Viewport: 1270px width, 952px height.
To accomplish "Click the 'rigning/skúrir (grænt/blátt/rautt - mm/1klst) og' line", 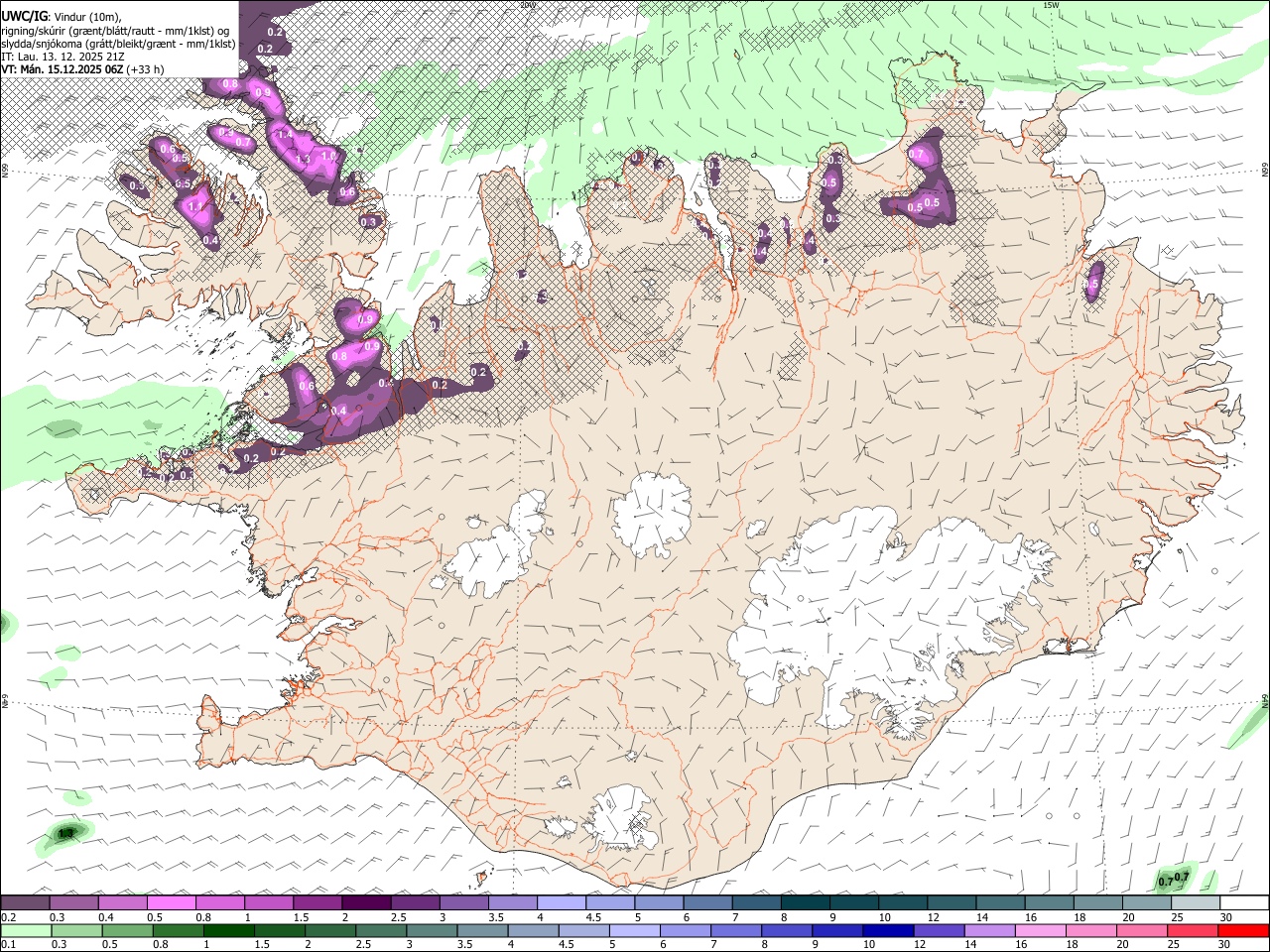I will pos(115,29).
